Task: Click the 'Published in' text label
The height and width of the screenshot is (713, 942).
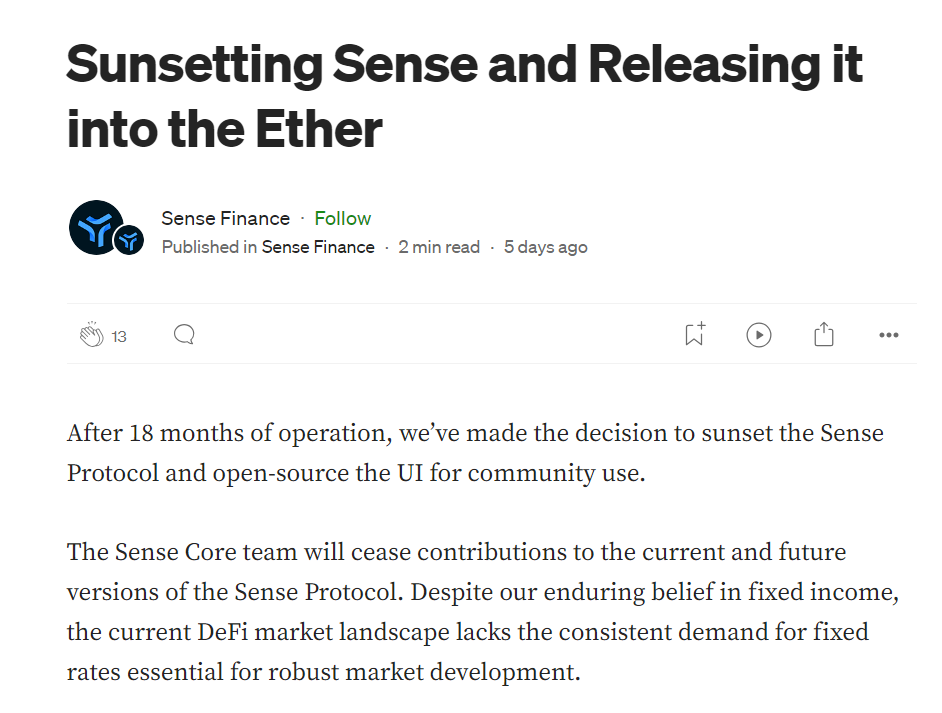Action: (x=210, y=247)
